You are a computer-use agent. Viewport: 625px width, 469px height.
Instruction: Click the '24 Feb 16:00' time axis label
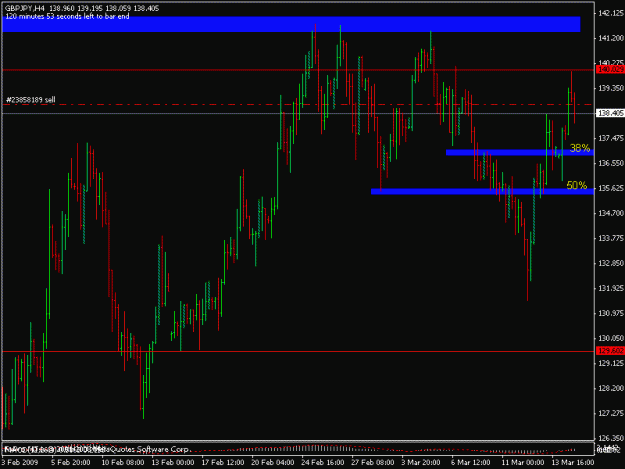tap(322, 462)
